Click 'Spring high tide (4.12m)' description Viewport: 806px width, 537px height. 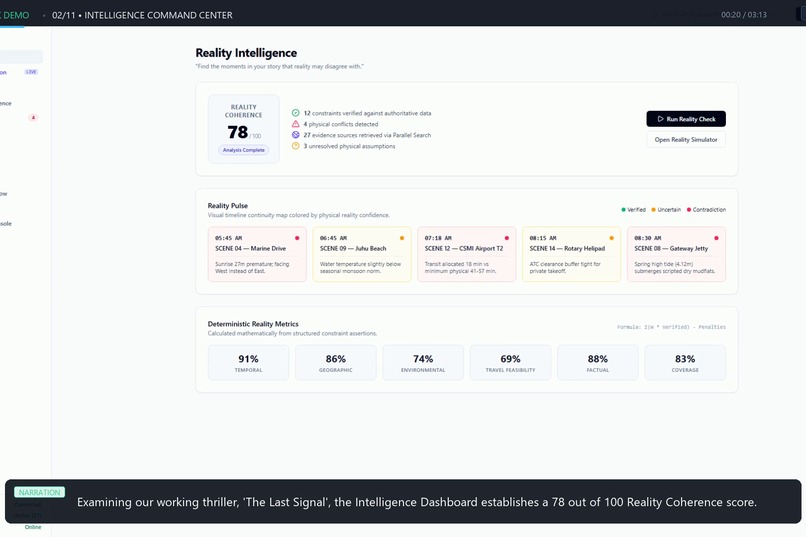(x=674, y=267)
